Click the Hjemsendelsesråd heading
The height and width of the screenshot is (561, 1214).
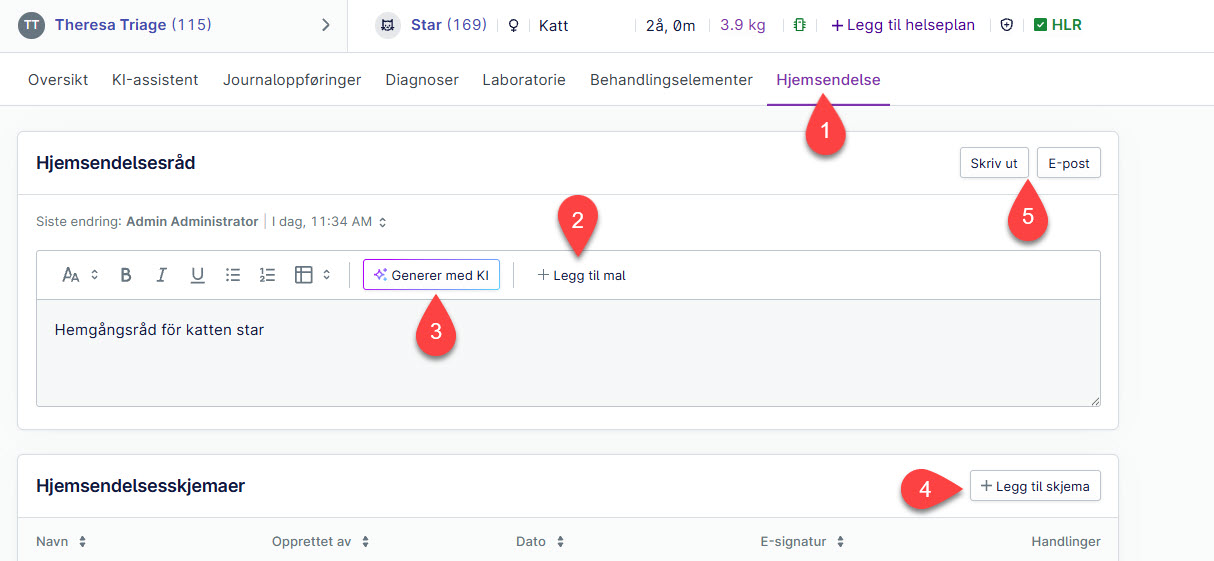coord(116,162)
